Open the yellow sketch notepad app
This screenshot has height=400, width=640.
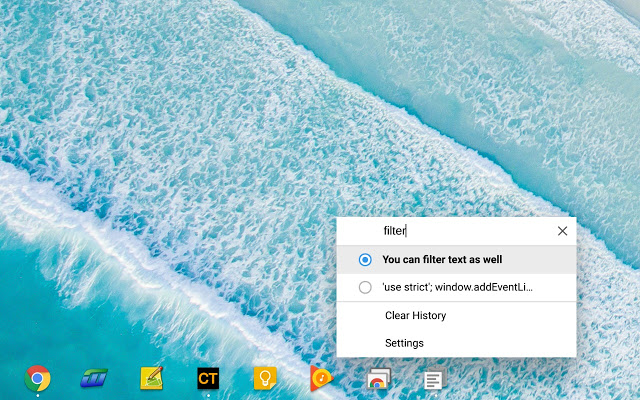click(151, 378)
